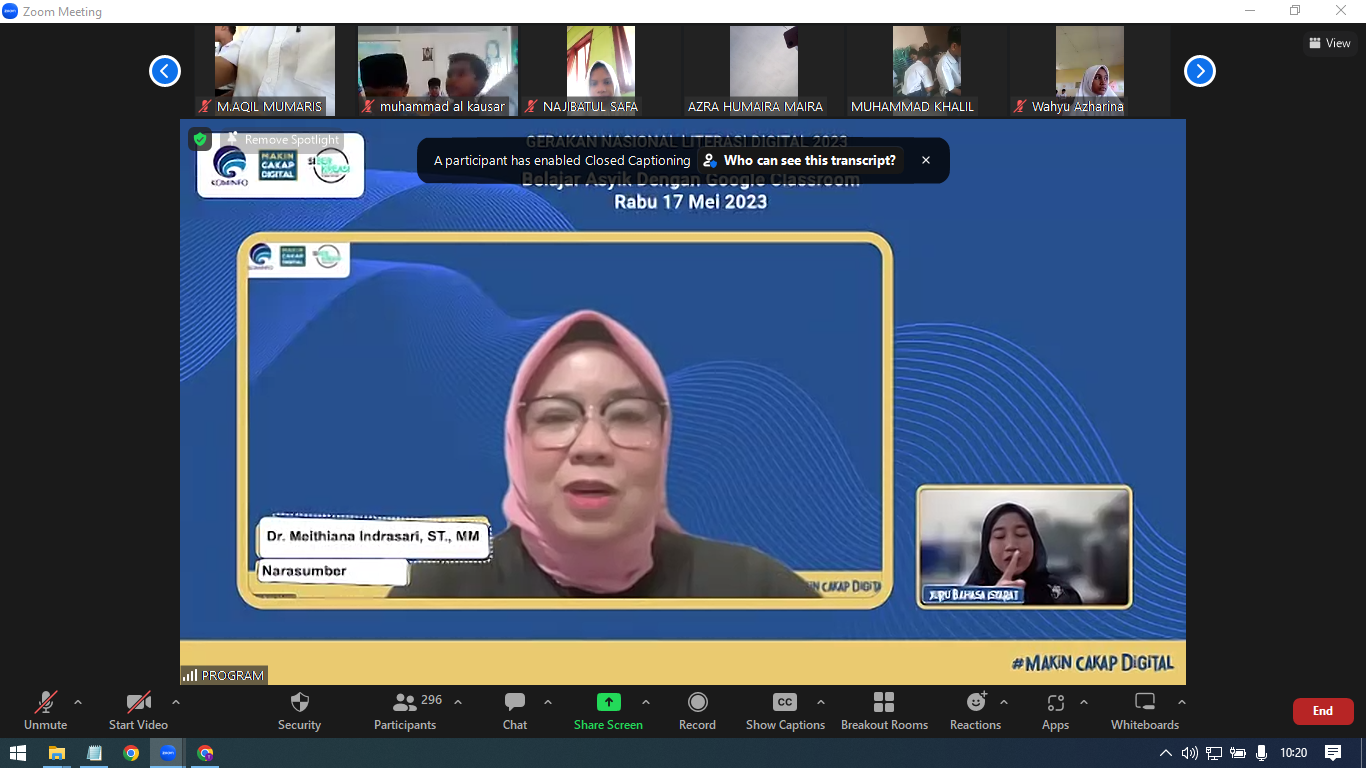This screenshot has width=1366, height=768.
Task: Expand the caret next to Apps
Action: tap(1084, 702)
